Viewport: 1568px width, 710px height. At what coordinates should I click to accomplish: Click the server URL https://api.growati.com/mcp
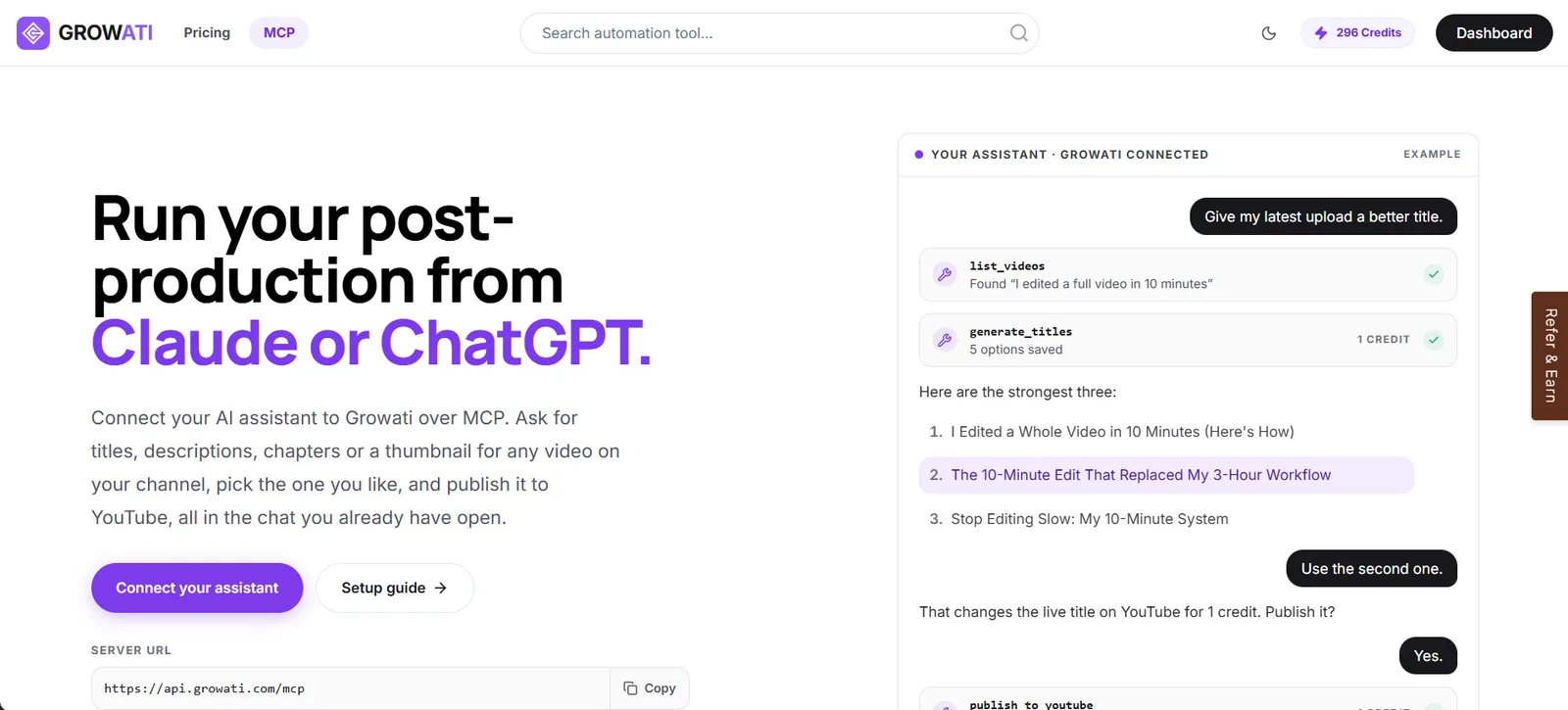(204, 688)
